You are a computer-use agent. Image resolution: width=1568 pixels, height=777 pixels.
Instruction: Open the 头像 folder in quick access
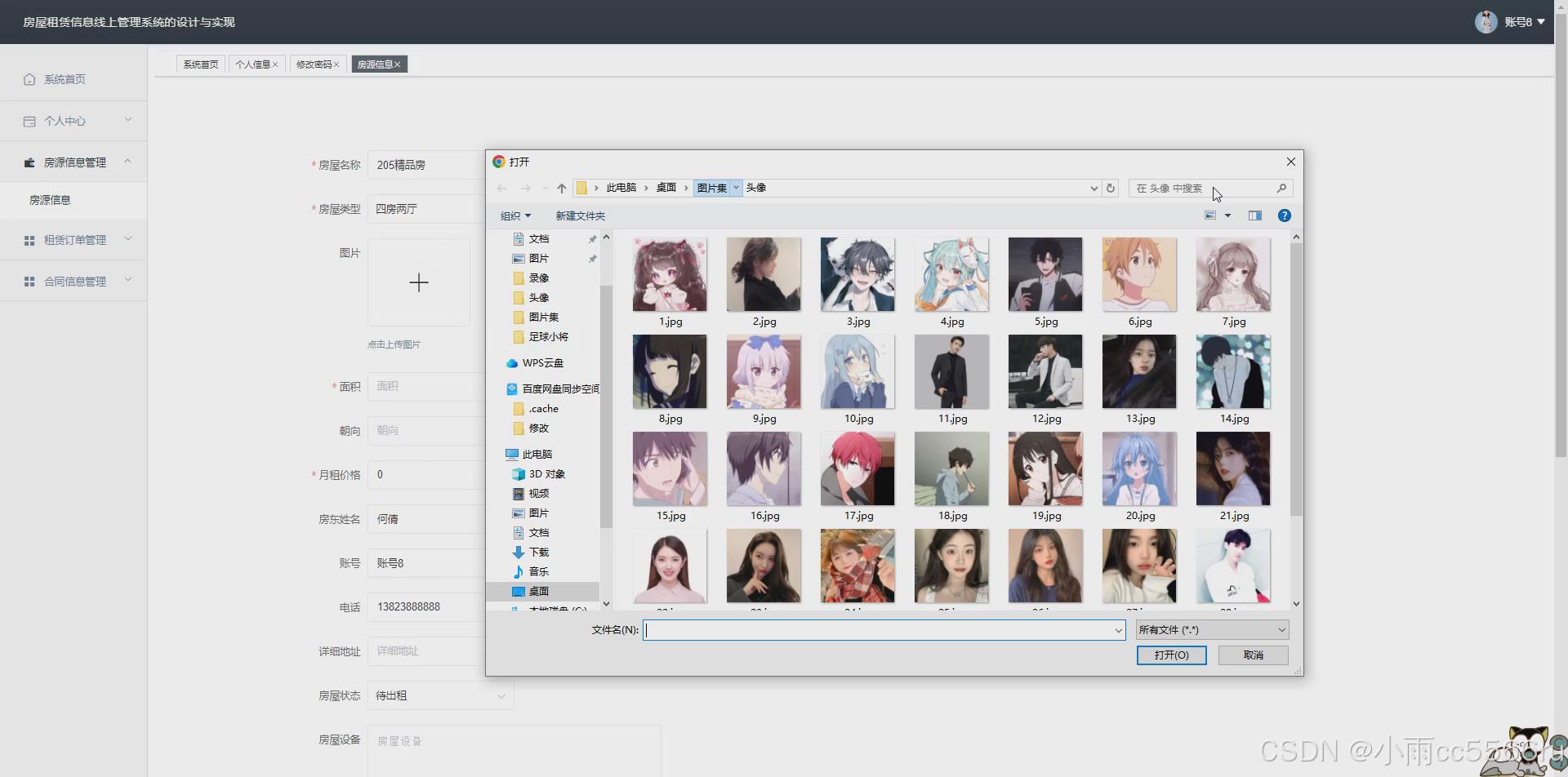530,298
